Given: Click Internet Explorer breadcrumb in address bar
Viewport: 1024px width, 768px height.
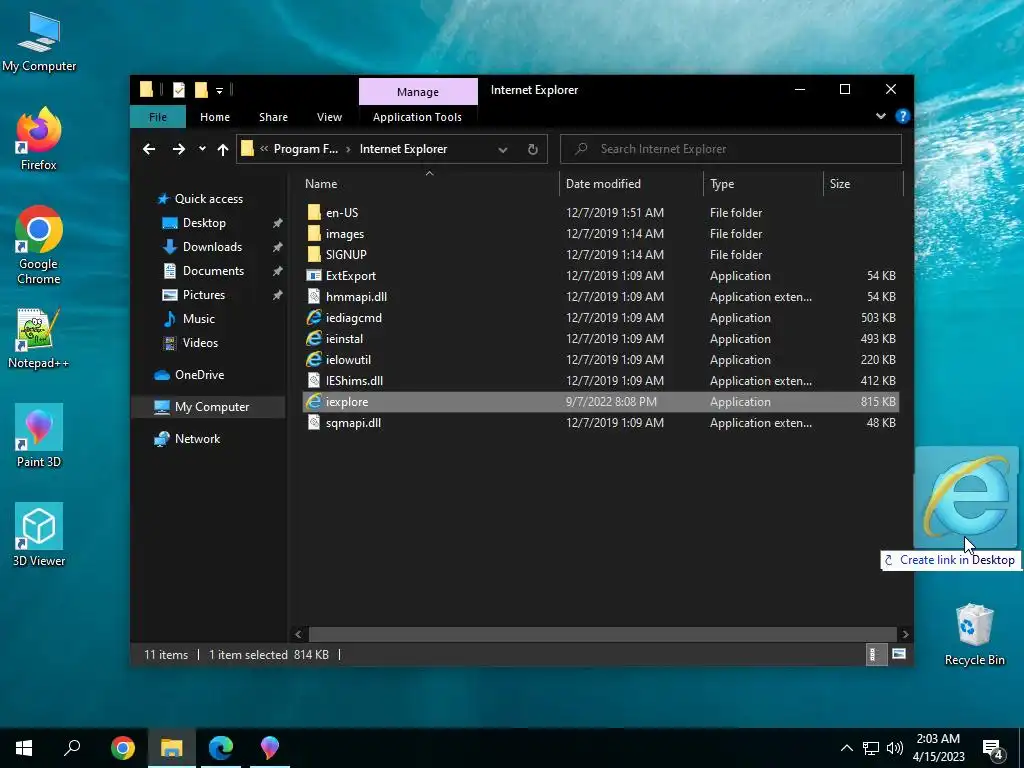Looking at the screenshot, I should pyautogui.click(x=403, y=149).
